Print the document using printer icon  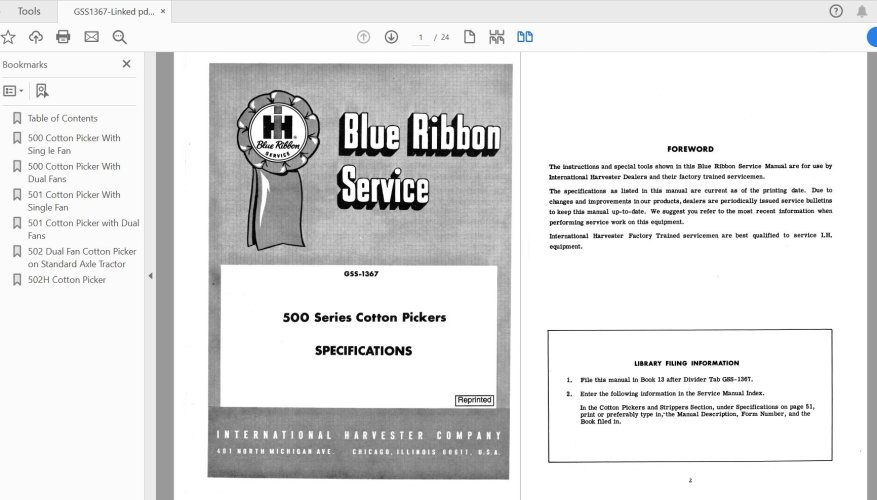coord(63,37)
